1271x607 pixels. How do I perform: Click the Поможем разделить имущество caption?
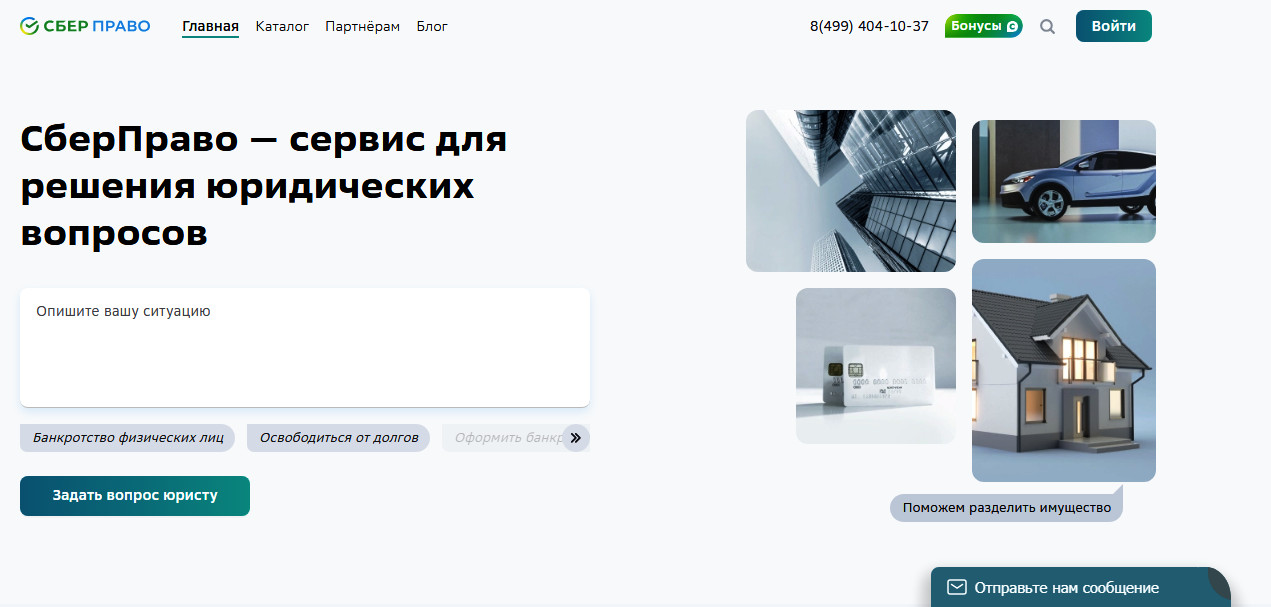coord(1007,508)
